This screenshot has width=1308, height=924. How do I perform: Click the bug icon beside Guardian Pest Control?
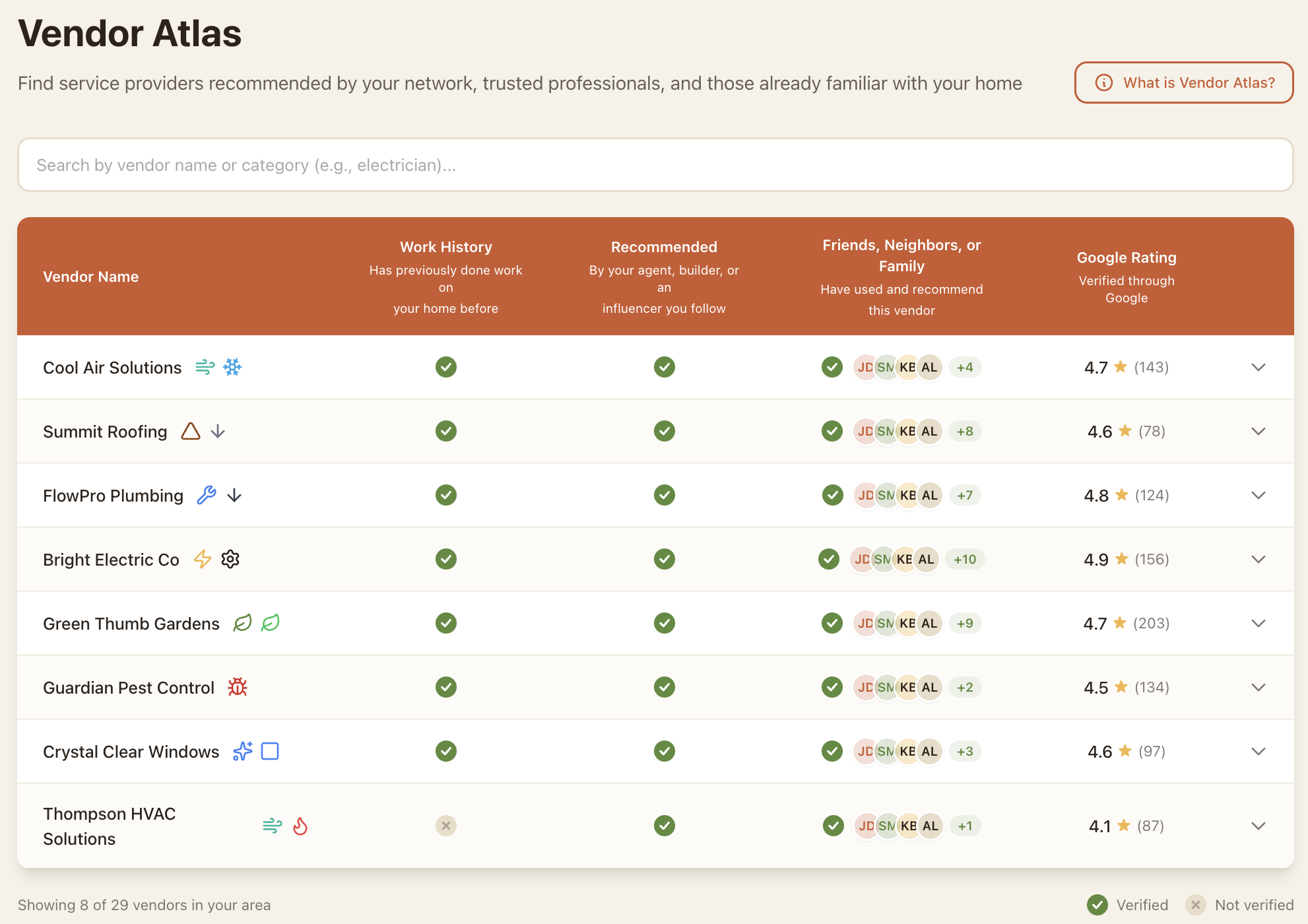coord(238,687)
